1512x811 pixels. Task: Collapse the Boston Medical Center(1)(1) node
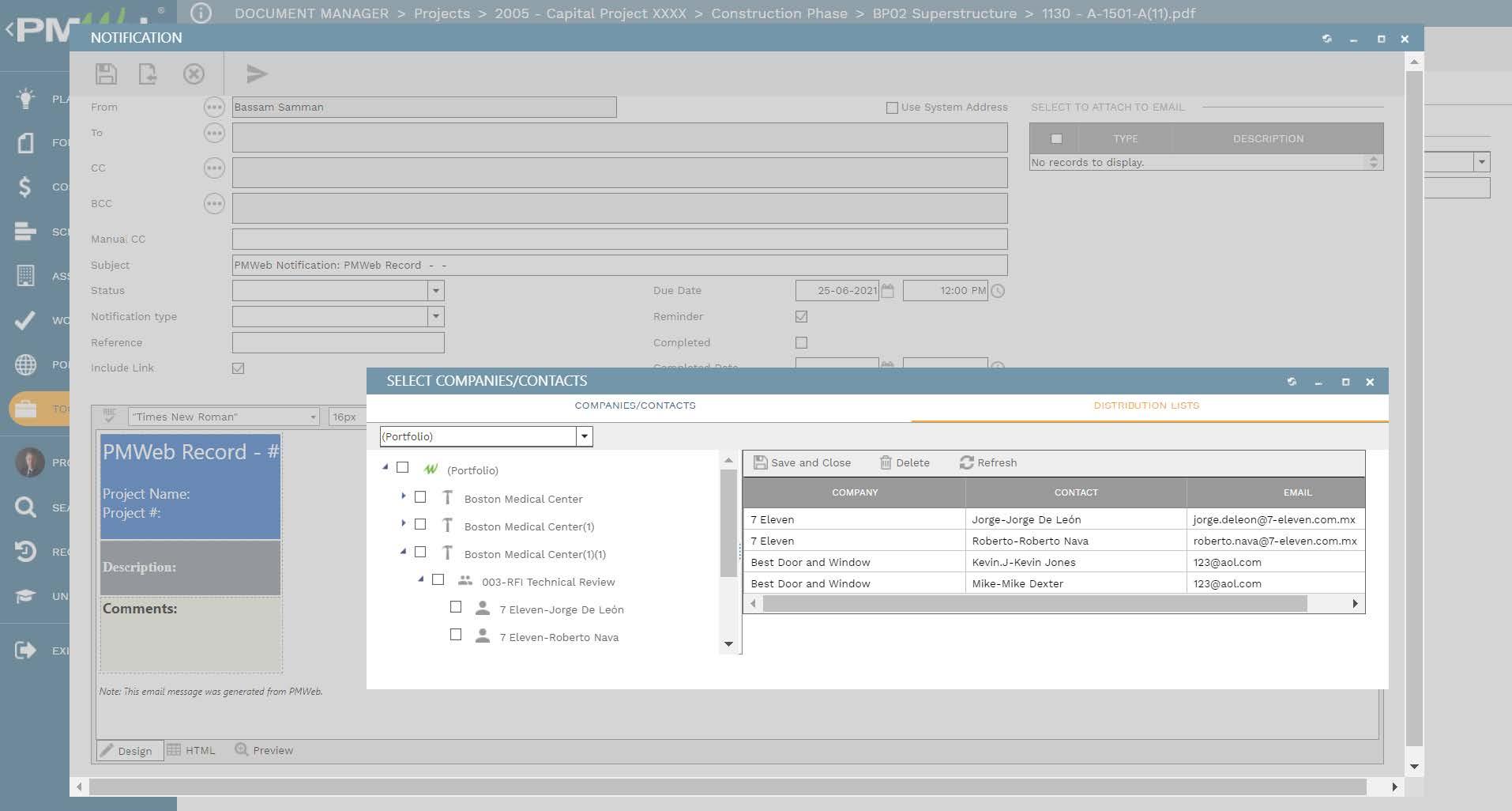[x=403, y=551]
